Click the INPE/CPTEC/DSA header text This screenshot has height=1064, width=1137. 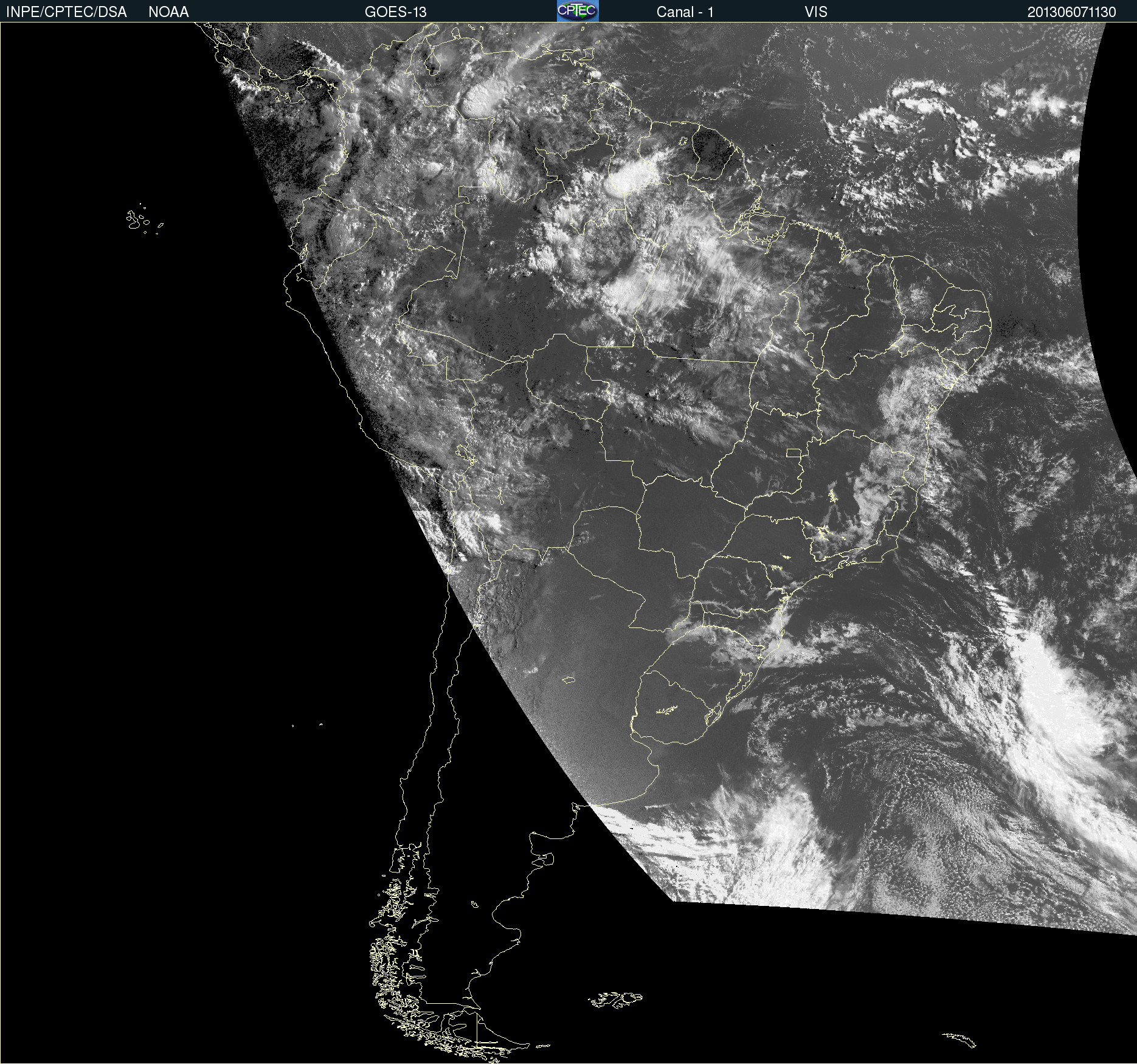click(66, 12)
